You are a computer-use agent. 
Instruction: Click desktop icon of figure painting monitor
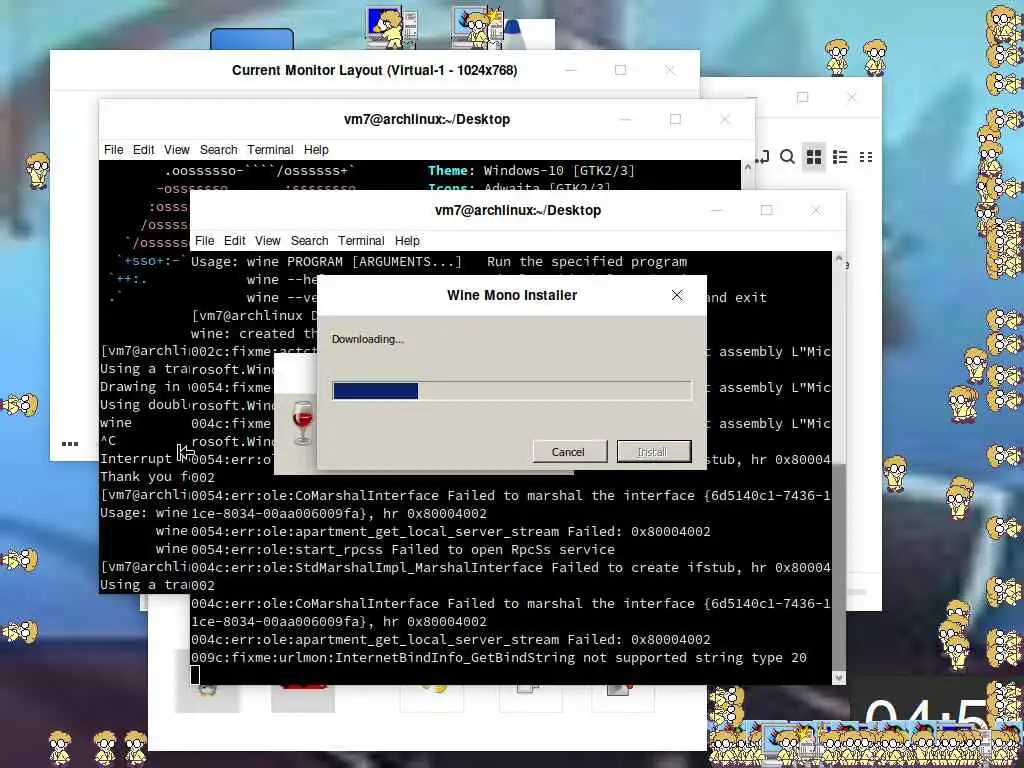[x=391, y=27]
